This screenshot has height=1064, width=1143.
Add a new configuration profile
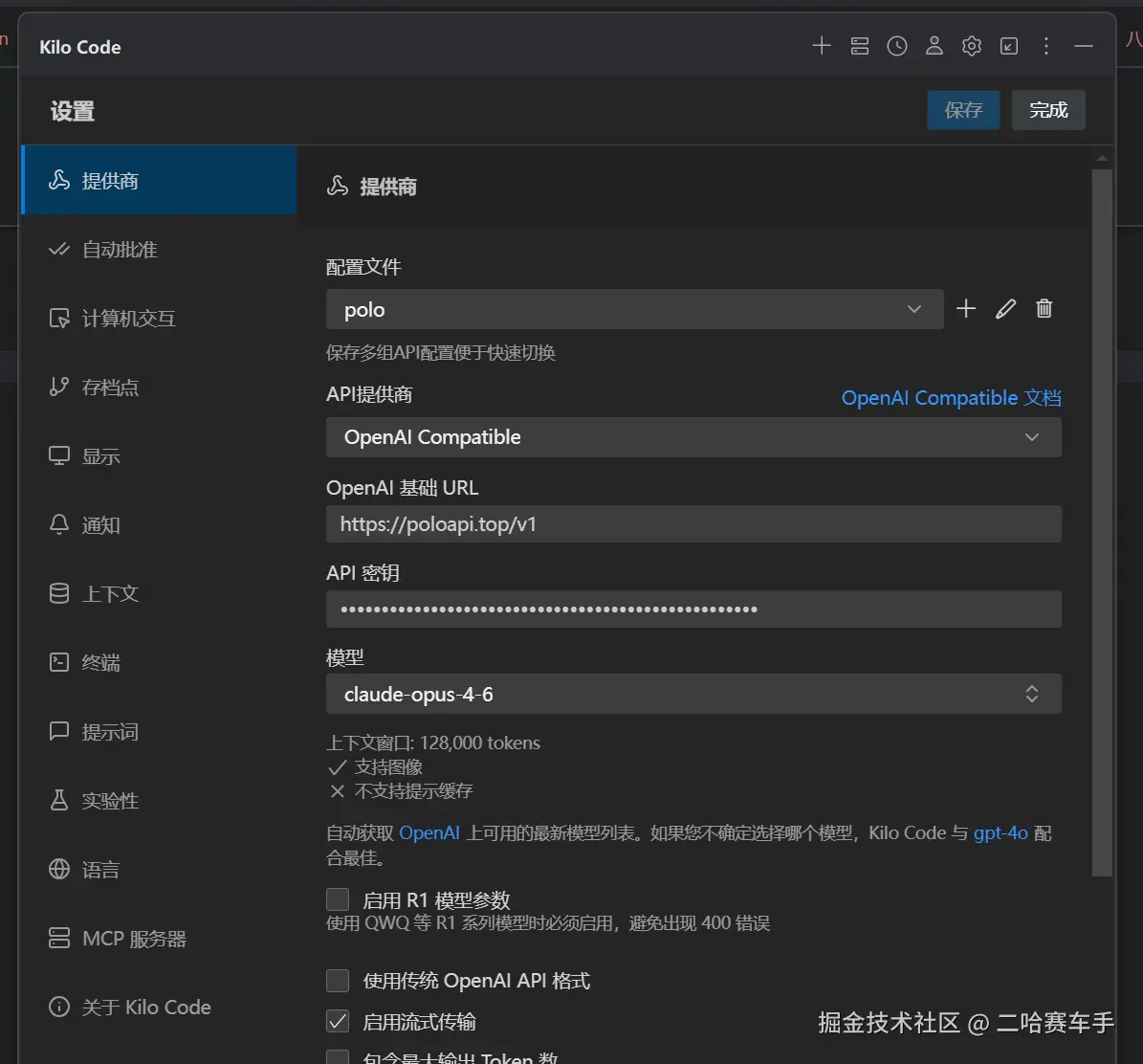(966, 308)
